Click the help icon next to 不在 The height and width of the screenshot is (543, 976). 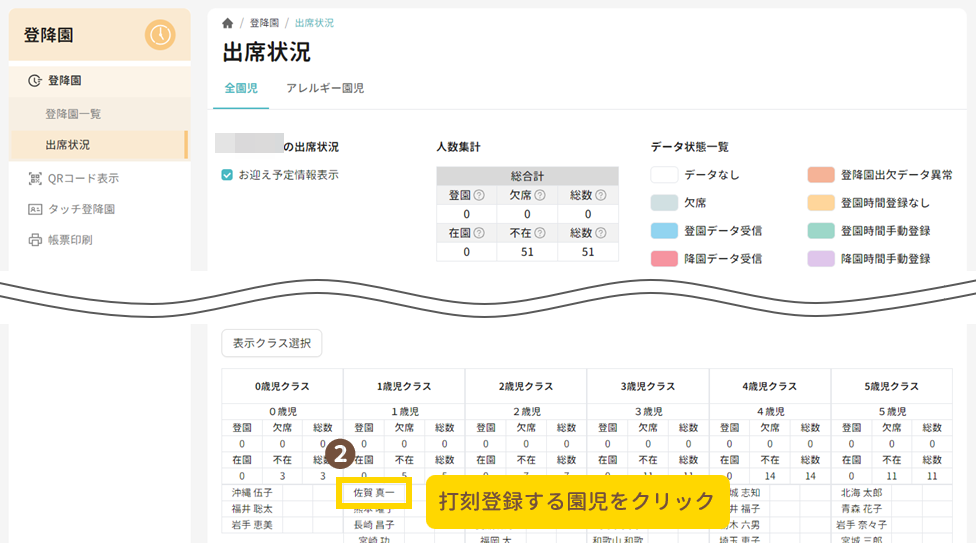[x=540, y=233]
